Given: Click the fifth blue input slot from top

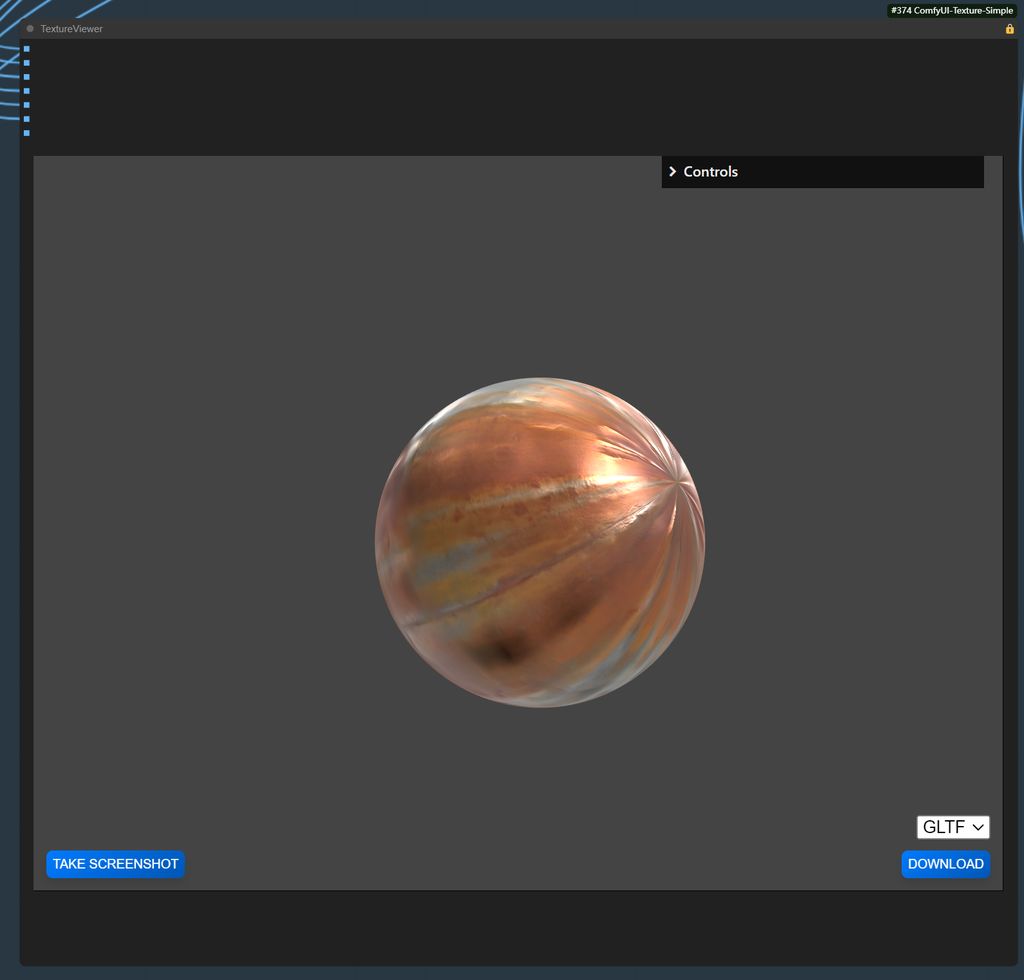Looking at the screenshot, I should tap(27, 105).
